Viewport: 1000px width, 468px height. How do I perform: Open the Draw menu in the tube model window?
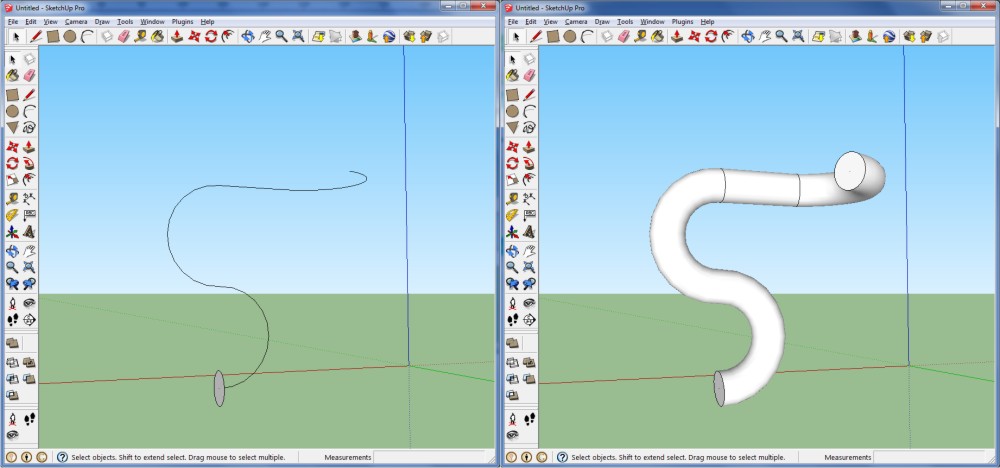(x=601, y=21)
